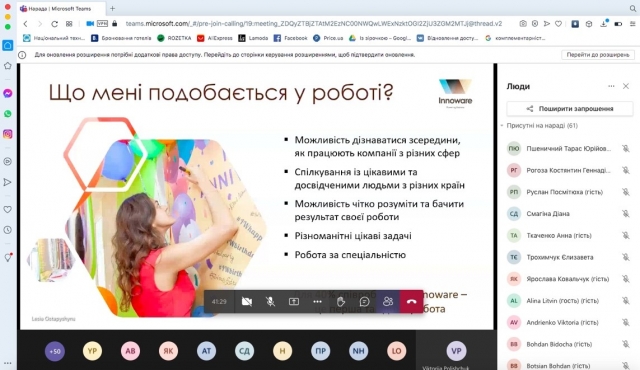
Task: Hang up the Teams call
Action: 411,301
